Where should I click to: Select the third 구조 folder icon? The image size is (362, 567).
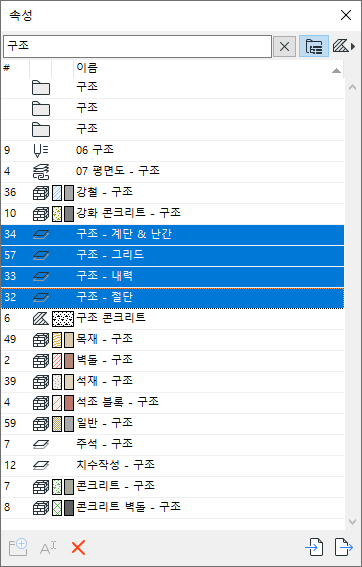[x=41, y=130]
